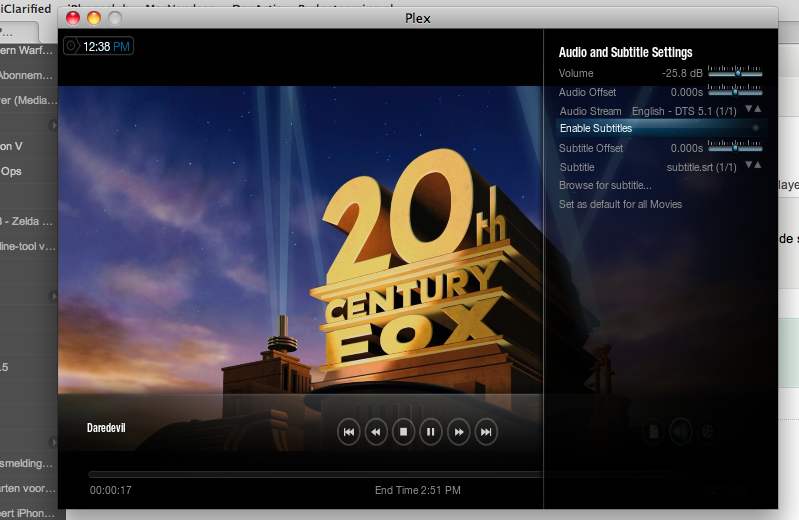Expand sidebar arrow below 'line-tool v...' row

click(53, 296)
